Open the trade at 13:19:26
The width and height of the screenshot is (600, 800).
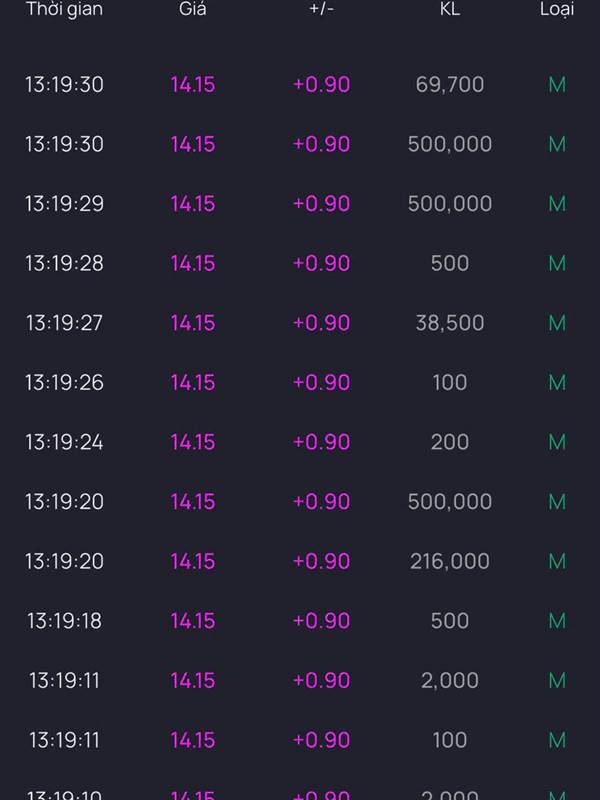[64, 383]
